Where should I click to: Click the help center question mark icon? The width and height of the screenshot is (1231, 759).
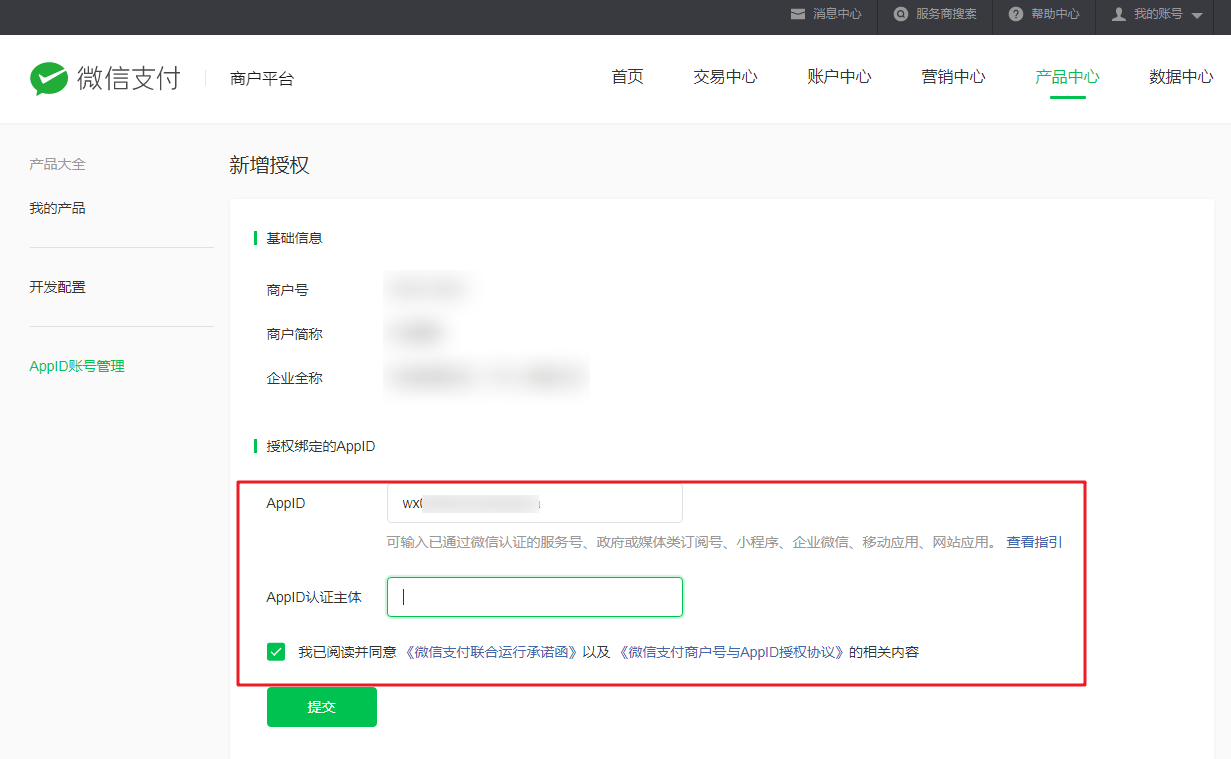pos(1016,14)
